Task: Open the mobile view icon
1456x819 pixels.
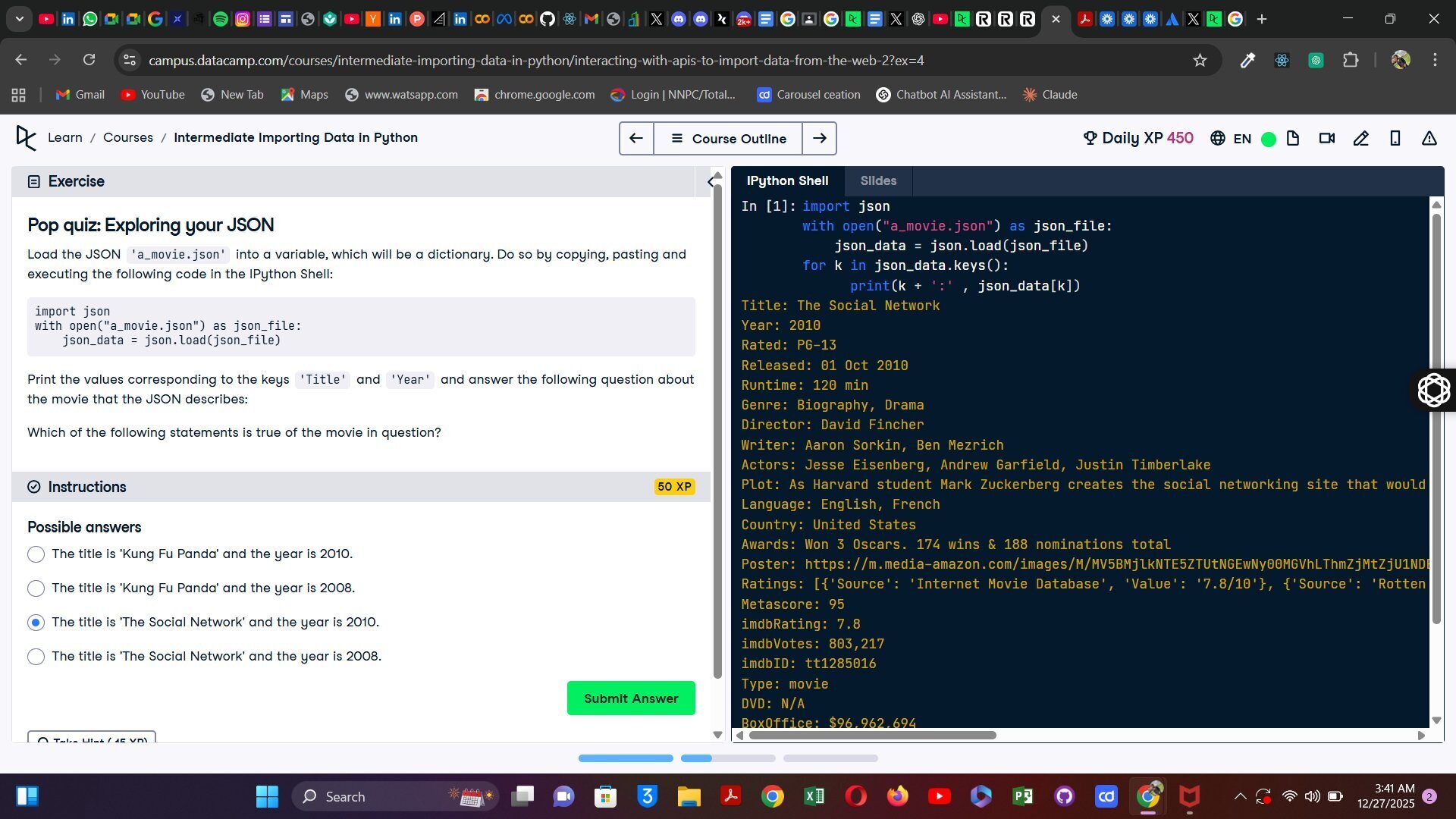Action: pyautogui.click(x=1396, y=138)
